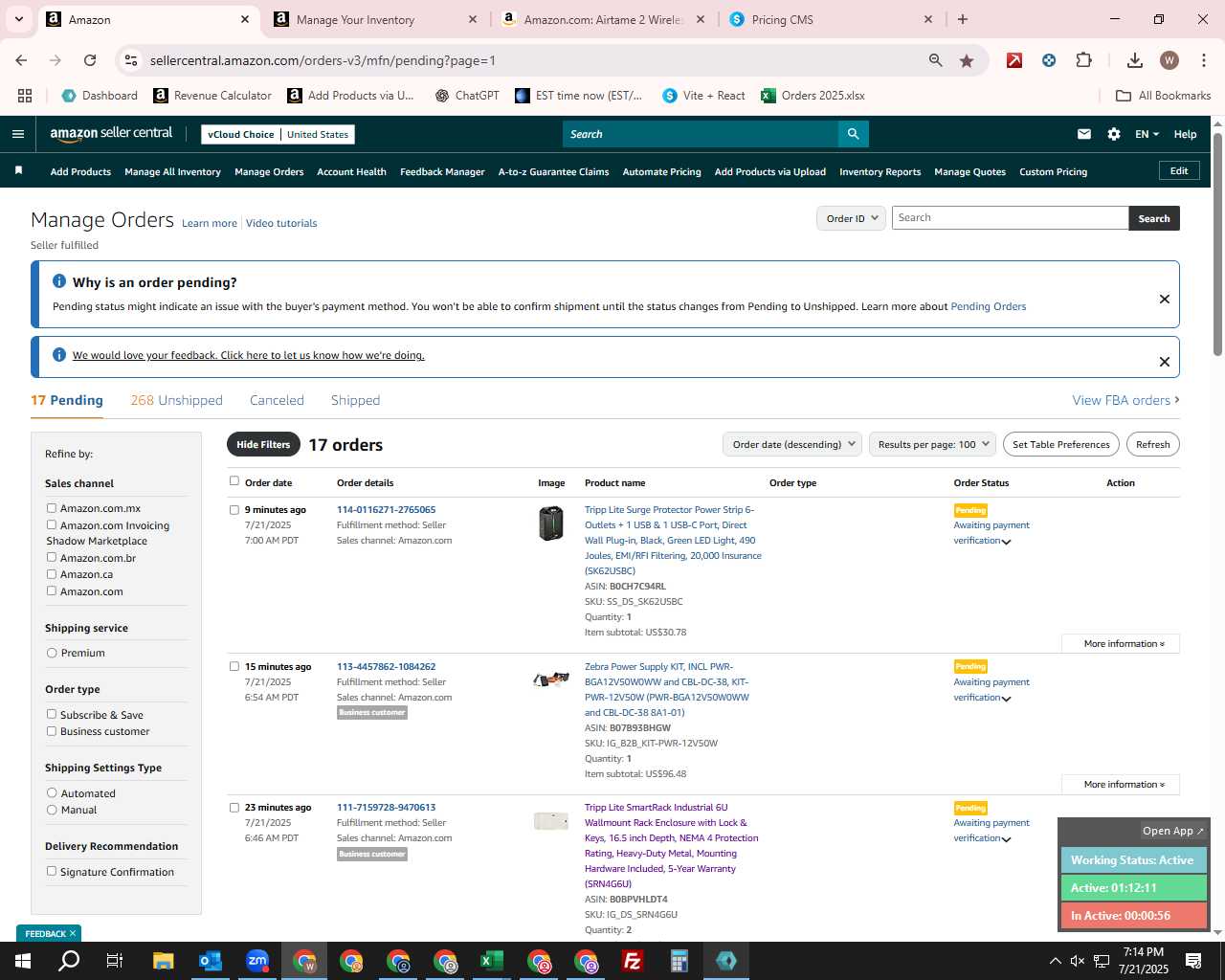The height and width of the screenshot is (980, 1225).
Task: Click the Edit button in nav bar
Action: [1179, 170]
